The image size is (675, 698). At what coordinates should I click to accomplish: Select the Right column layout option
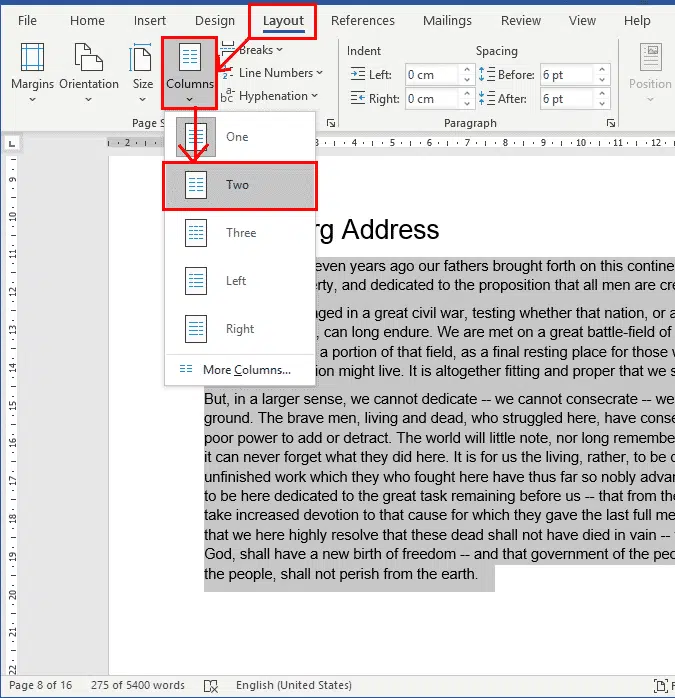click(196, 329)
